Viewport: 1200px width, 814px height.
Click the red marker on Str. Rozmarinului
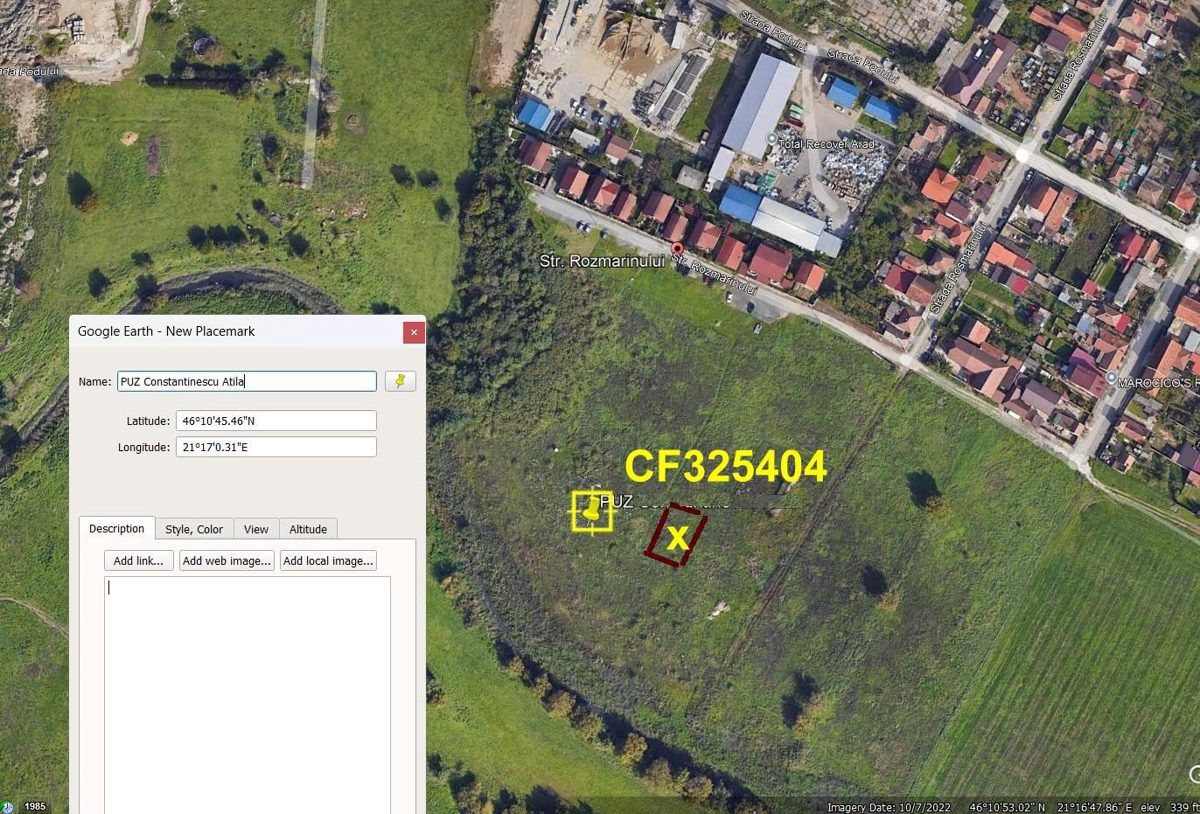[677, 248]
